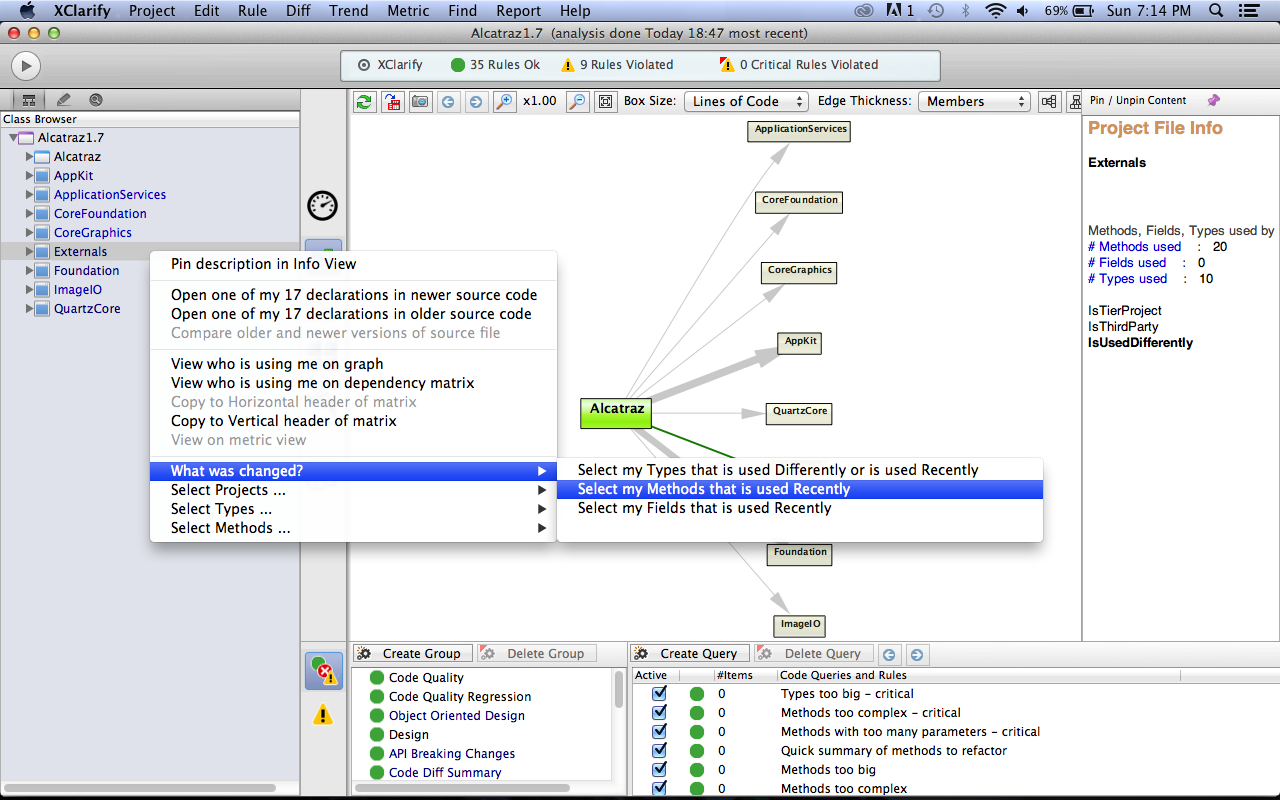The height and width of the screenshot is (800, 1280).
Task: Click the purple pin icon in Info panel
Action: (x=1214, y=100)
